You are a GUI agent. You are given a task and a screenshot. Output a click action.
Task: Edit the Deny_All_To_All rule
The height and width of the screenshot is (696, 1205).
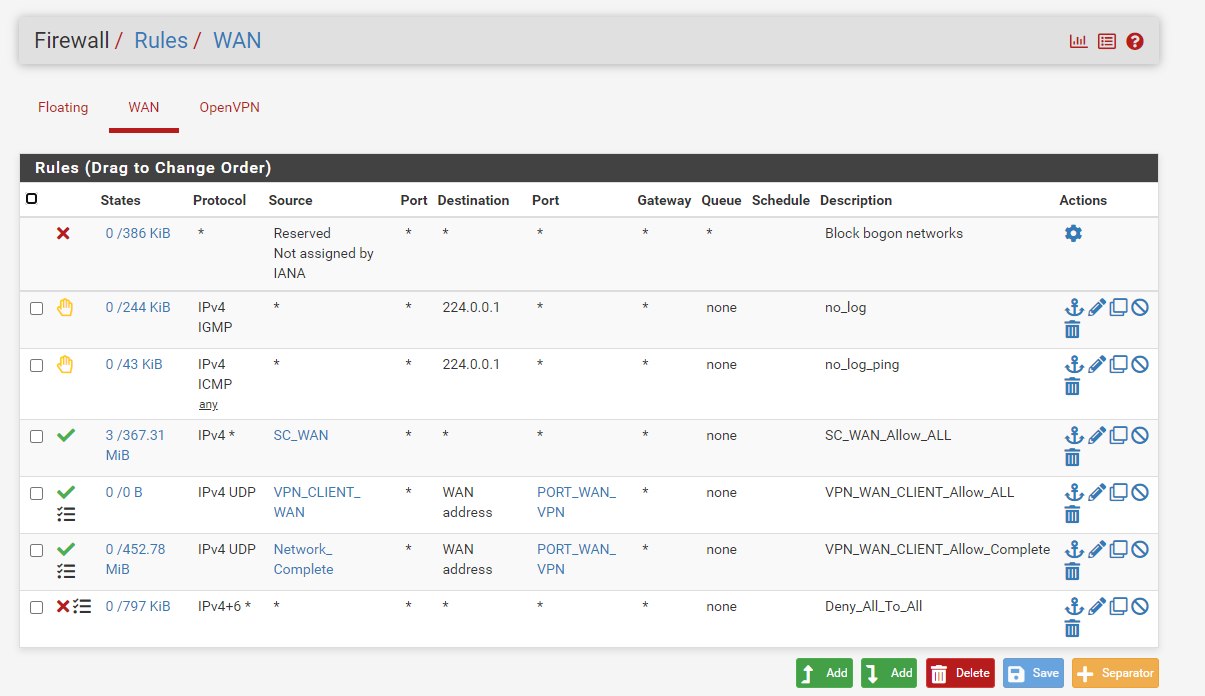(1097, 606)
